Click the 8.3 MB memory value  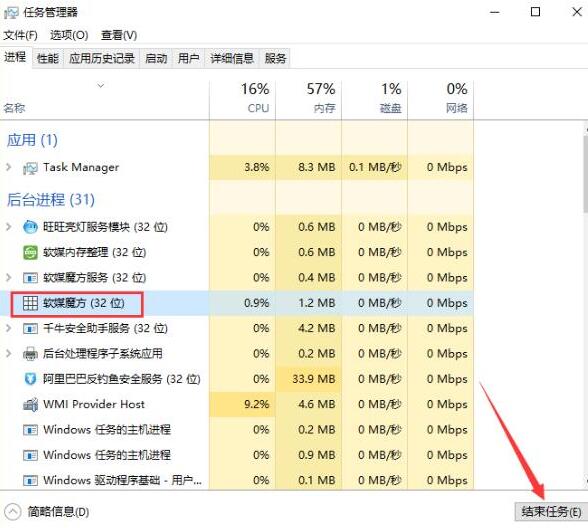[316, 167]
